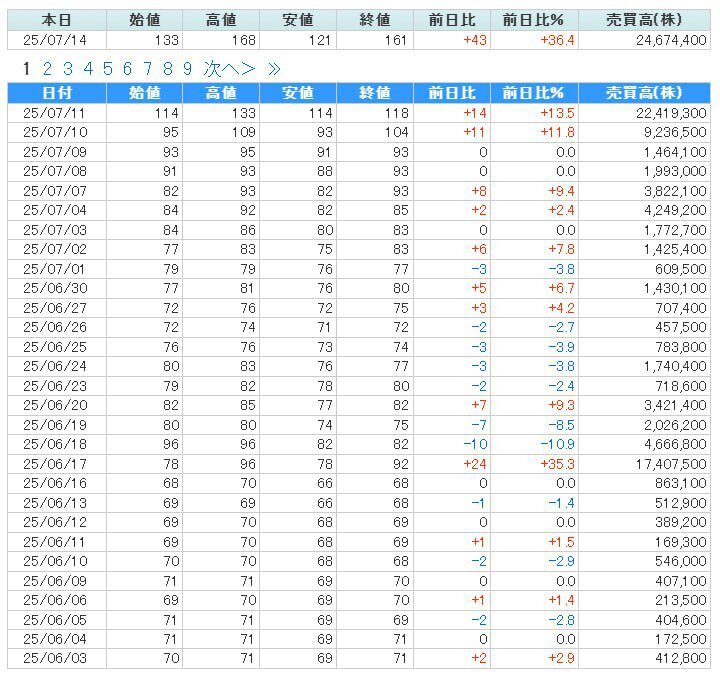Select volume 609,500 on 25/07/01

point(681,269)
